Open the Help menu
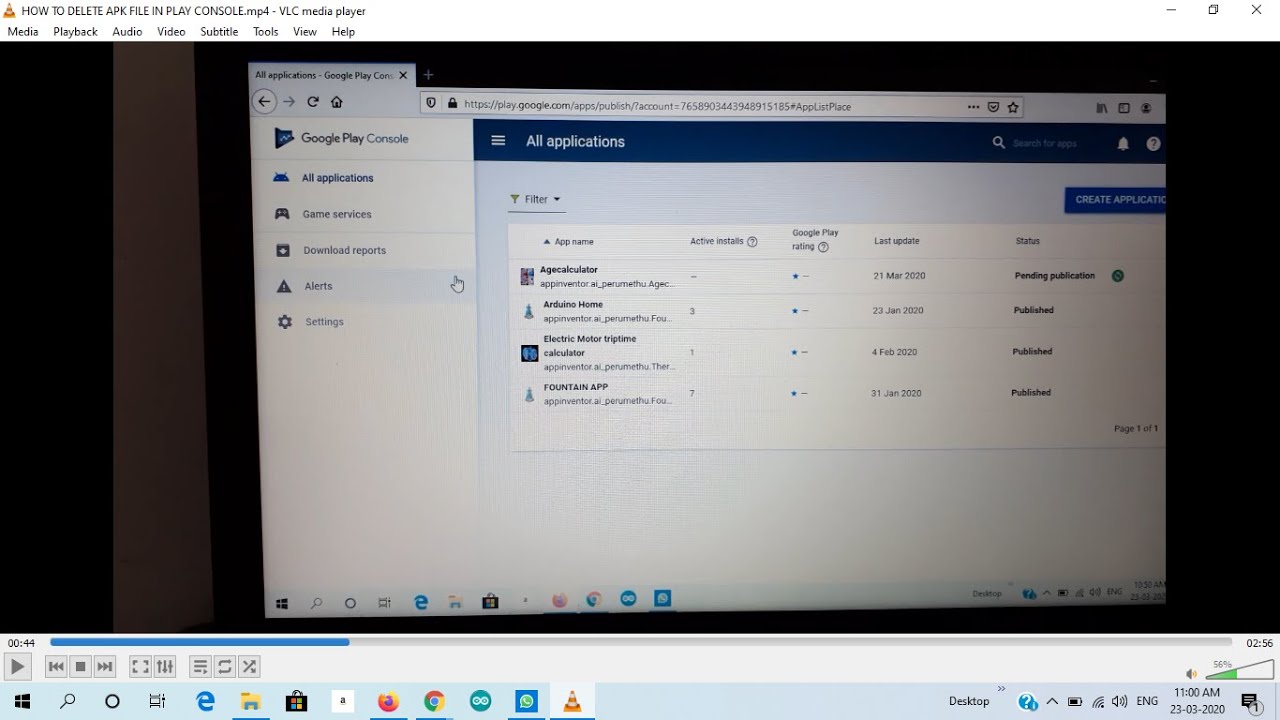The height and width of the screenshot is (720, 1280). tap(343, 32)
